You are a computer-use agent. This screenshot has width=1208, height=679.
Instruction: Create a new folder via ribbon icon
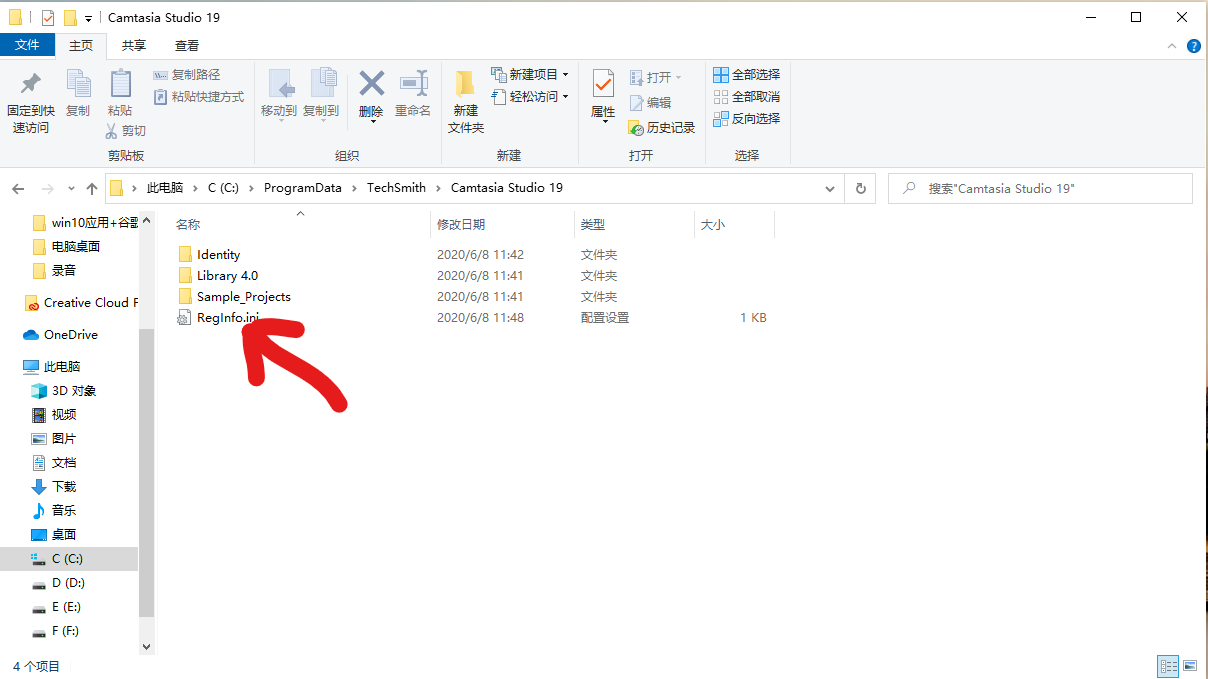[x=465, y=90]
